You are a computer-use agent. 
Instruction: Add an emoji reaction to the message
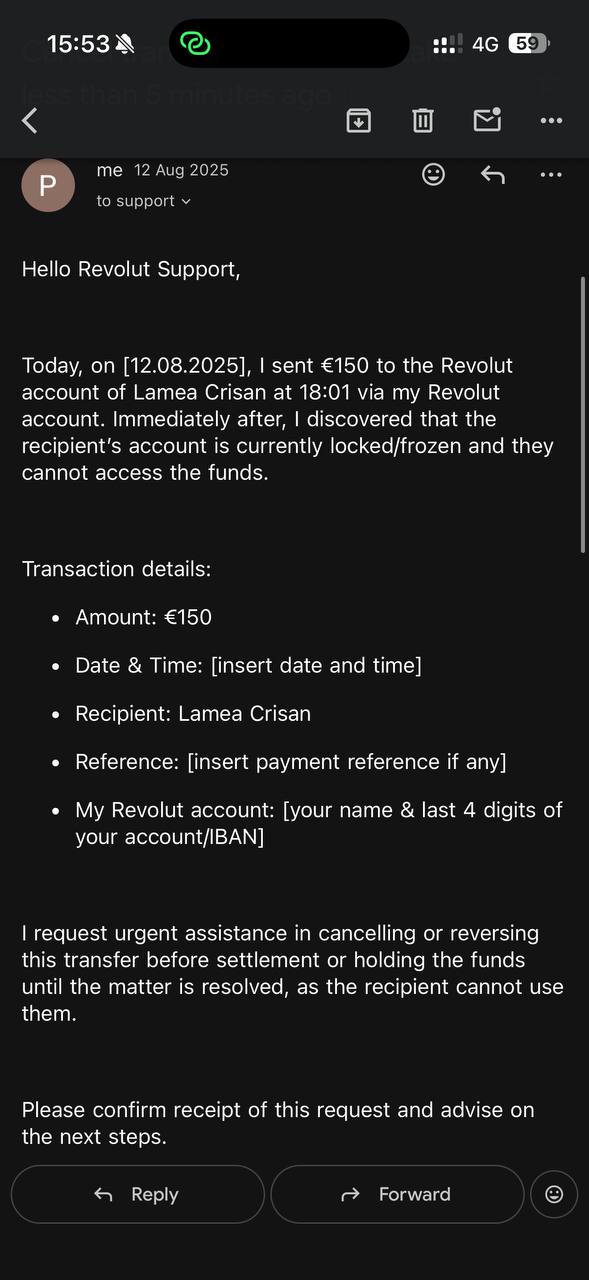433,174
